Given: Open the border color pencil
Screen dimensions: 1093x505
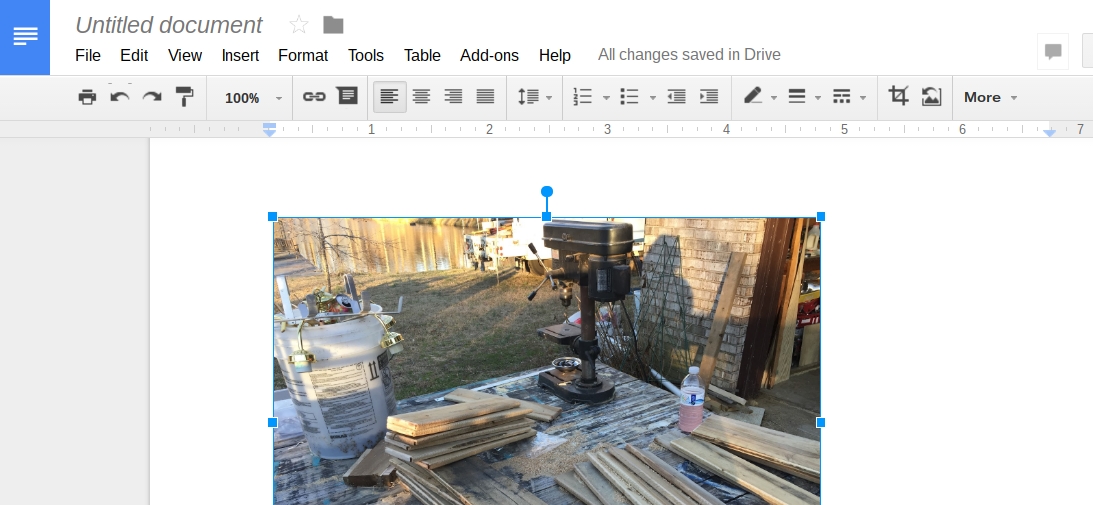Looking at the screenshot, I should pos(759,96).
